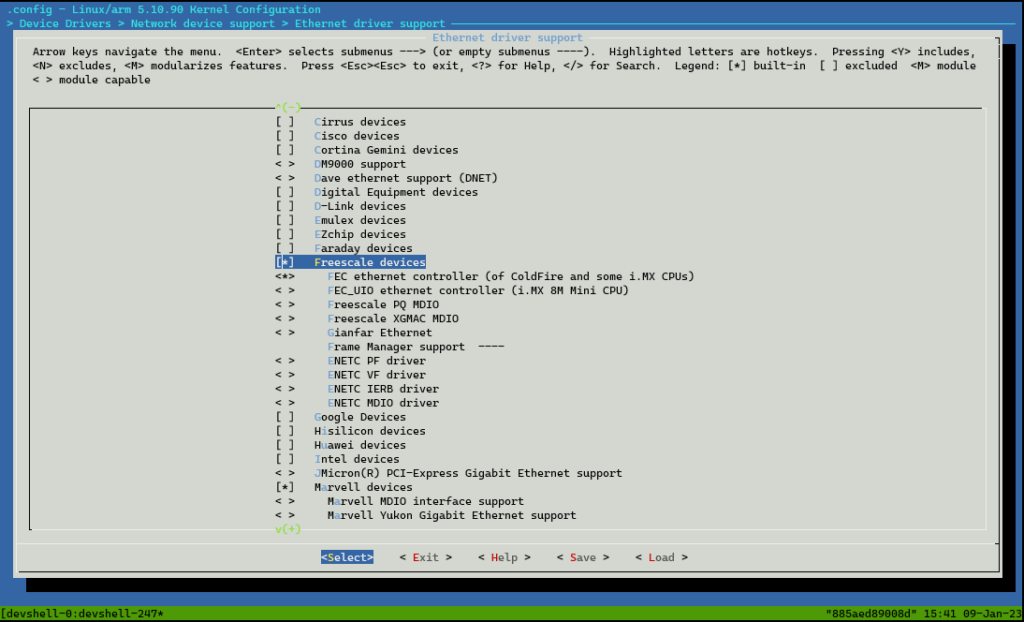Viewport: 1024px width, 622px height.
Task: Go to Device Drivers breadcrumb
Action: point(65,24)
